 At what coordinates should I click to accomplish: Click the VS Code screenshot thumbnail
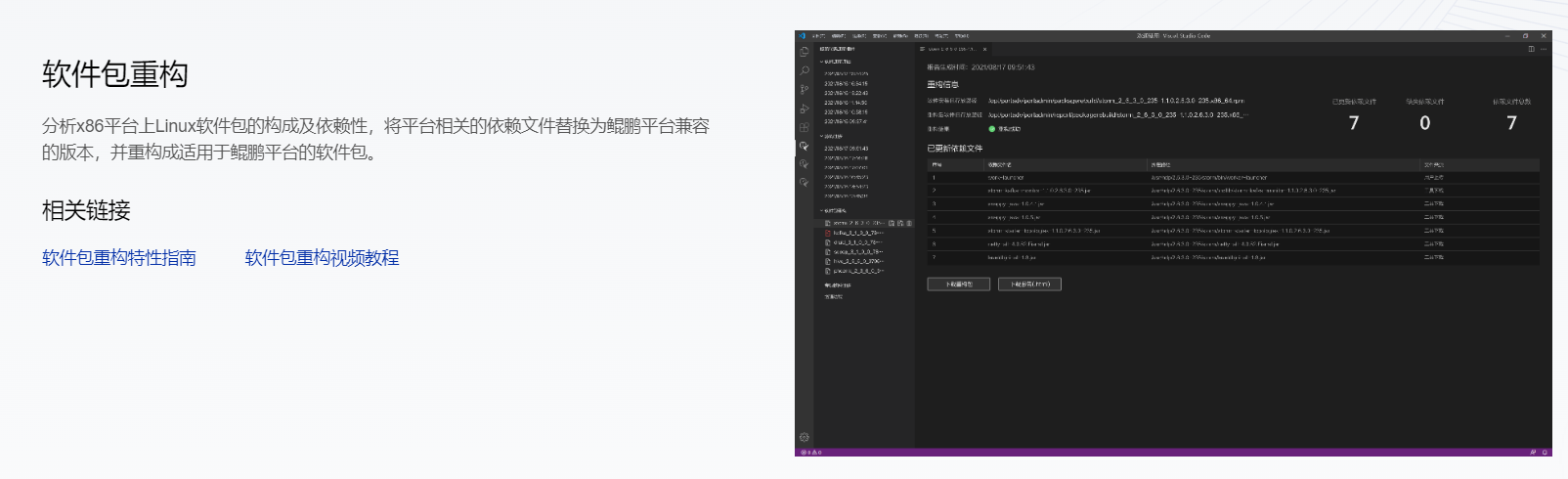(x=1173, y=243)
